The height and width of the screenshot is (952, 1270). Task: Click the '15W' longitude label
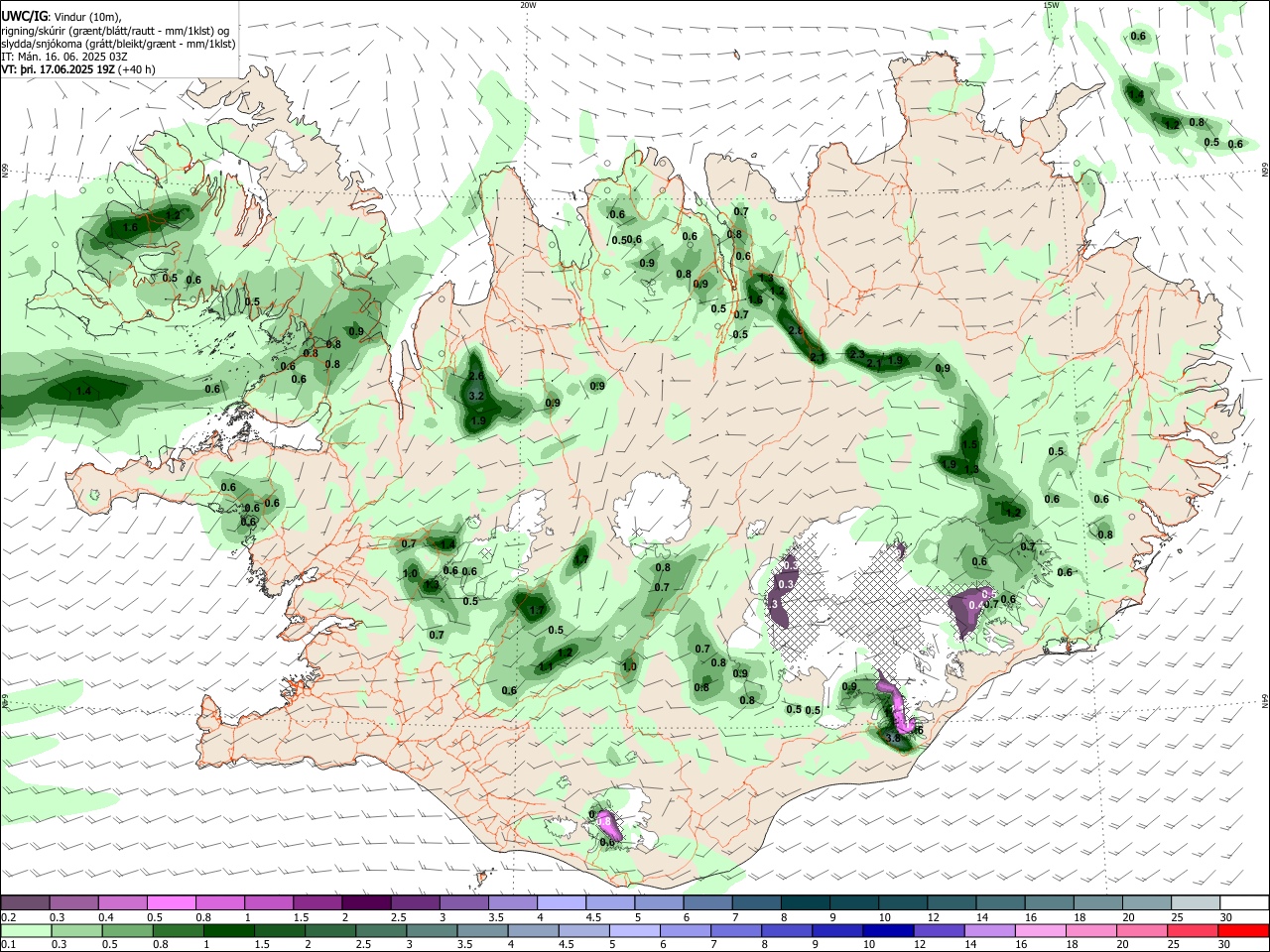pos(1051,5)
